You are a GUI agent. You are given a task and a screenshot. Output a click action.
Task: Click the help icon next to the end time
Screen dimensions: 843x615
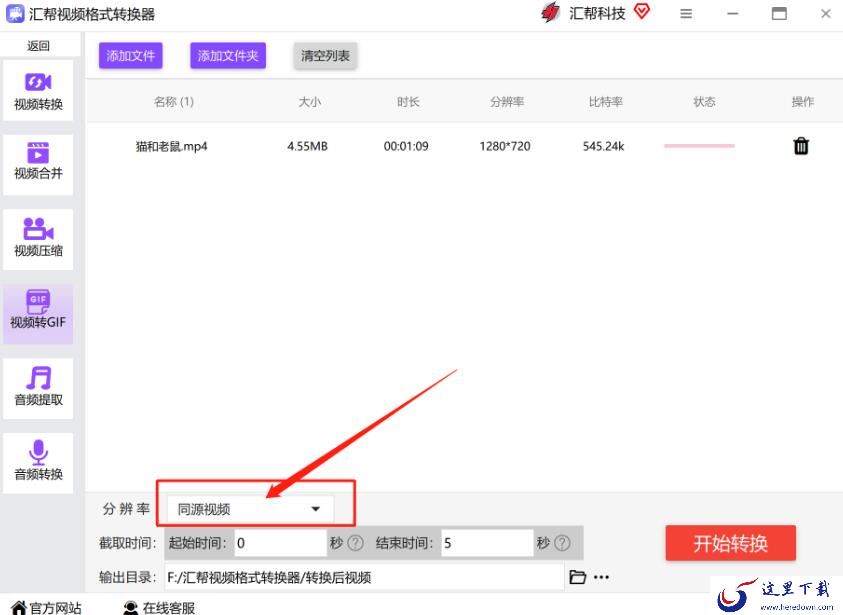pos(562,544)
